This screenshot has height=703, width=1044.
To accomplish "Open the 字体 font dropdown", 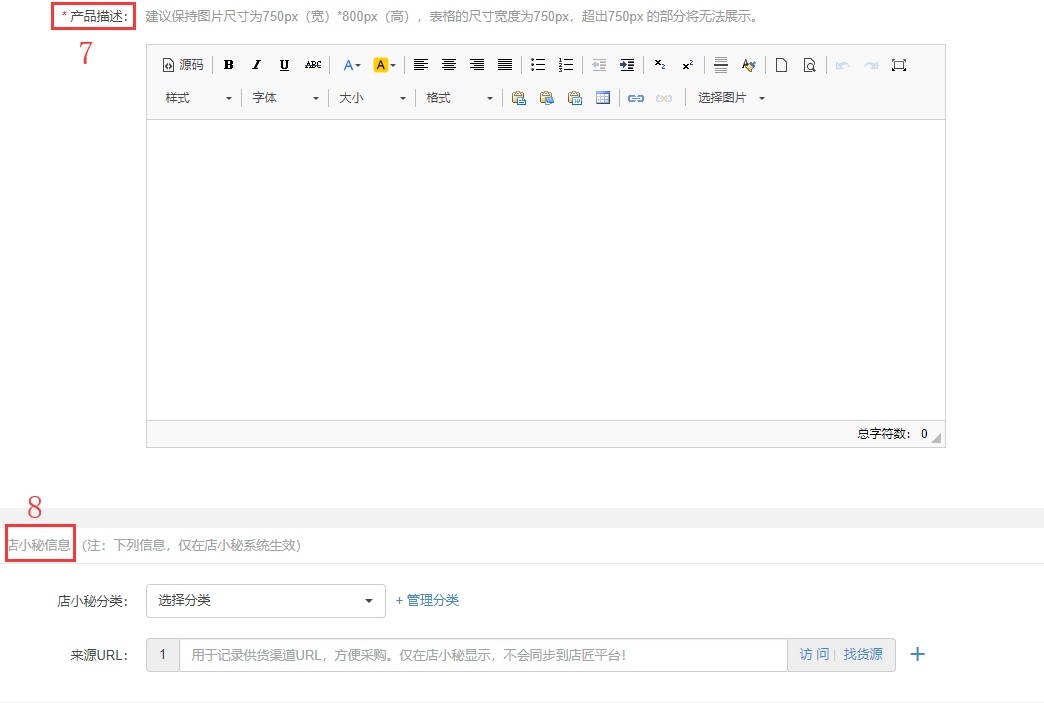I will coord(286,98).
